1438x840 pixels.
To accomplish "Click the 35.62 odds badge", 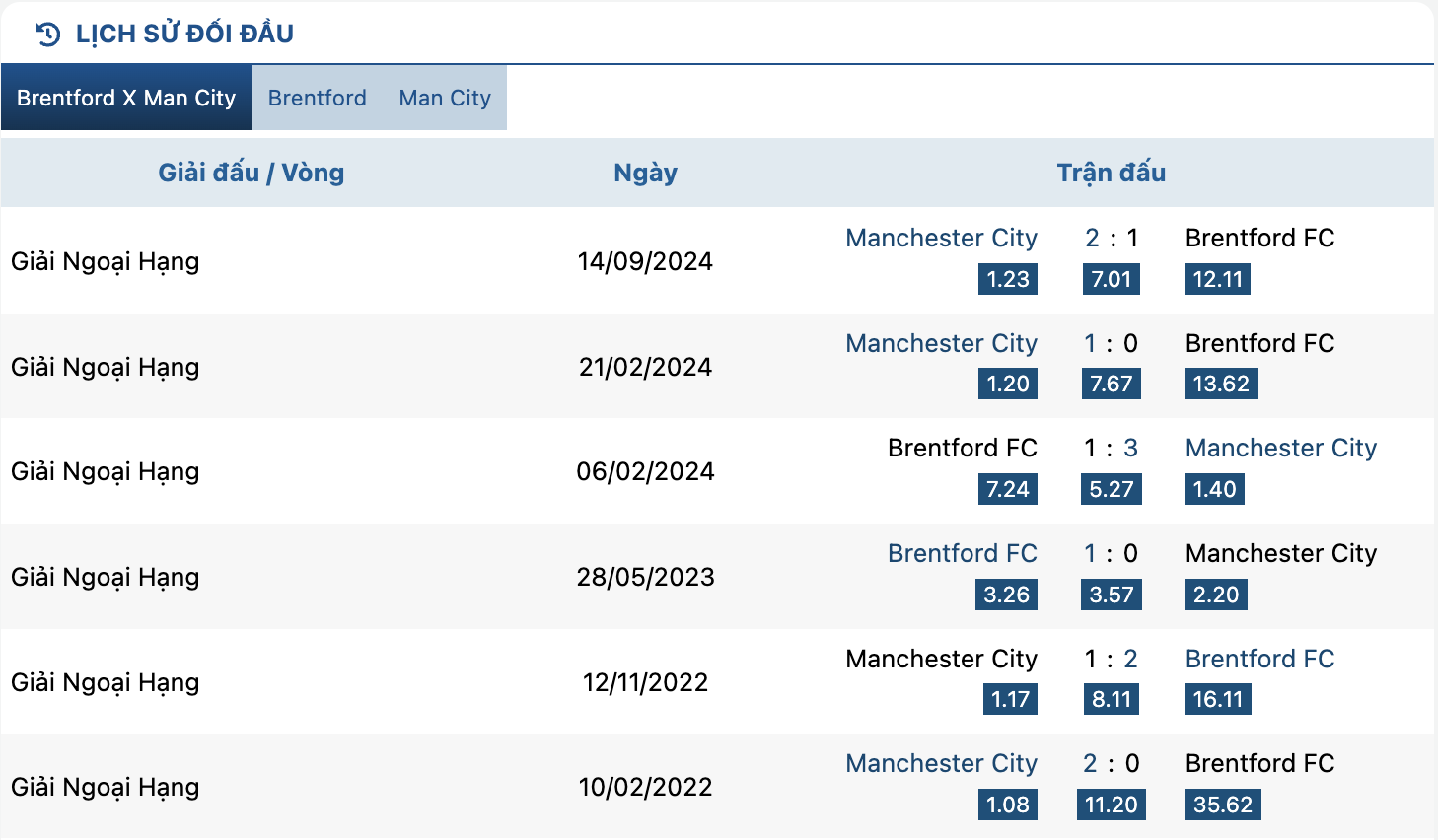I will point(1223,805).
